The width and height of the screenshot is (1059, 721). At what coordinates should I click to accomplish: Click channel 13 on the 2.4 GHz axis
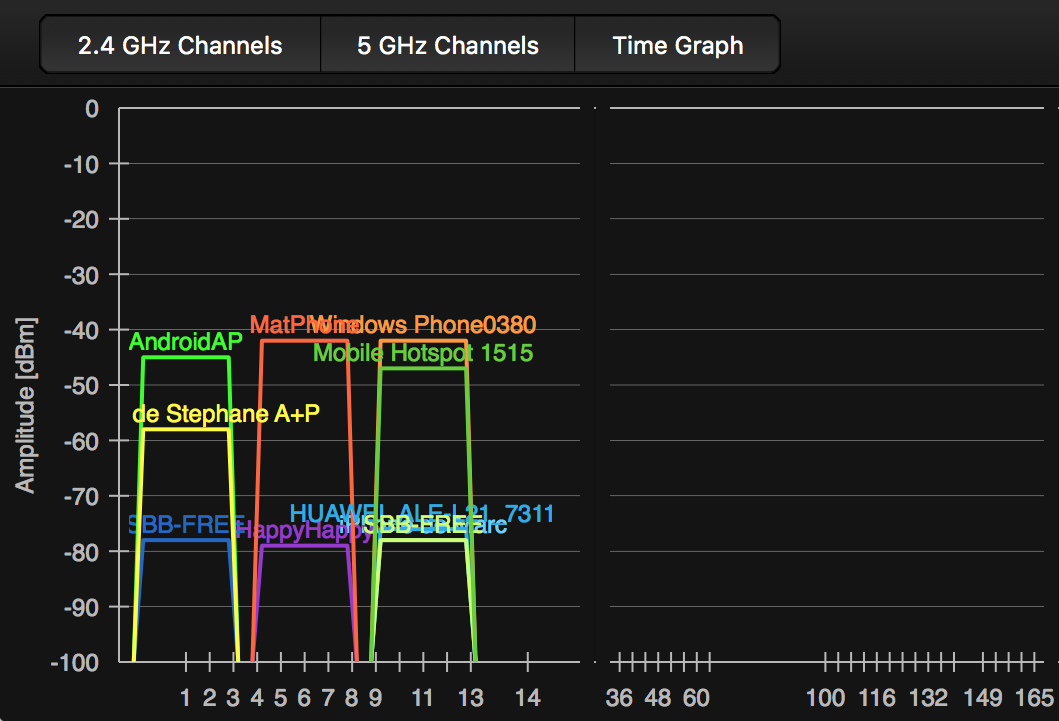pyautogui.click(x=470, y=698)
